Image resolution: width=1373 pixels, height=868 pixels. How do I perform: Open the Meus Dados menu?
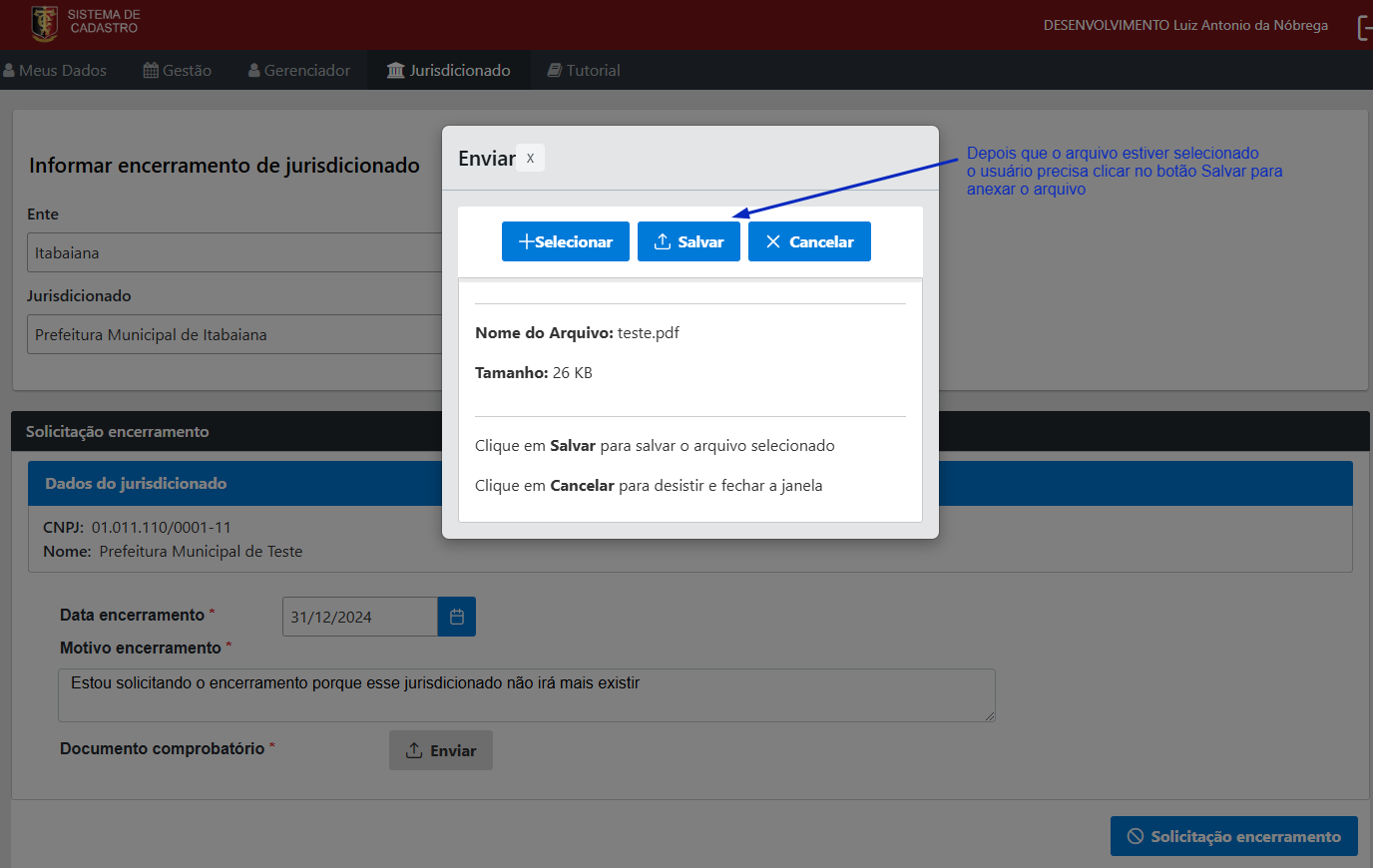pos(55,70)
